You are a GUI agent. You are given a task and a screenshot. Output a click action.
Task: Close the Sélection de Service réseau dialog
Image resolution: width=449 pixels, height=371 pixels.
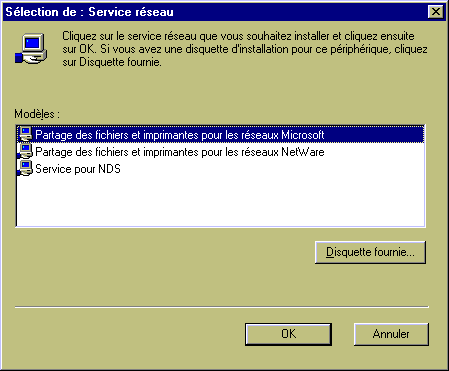[436, 12]
